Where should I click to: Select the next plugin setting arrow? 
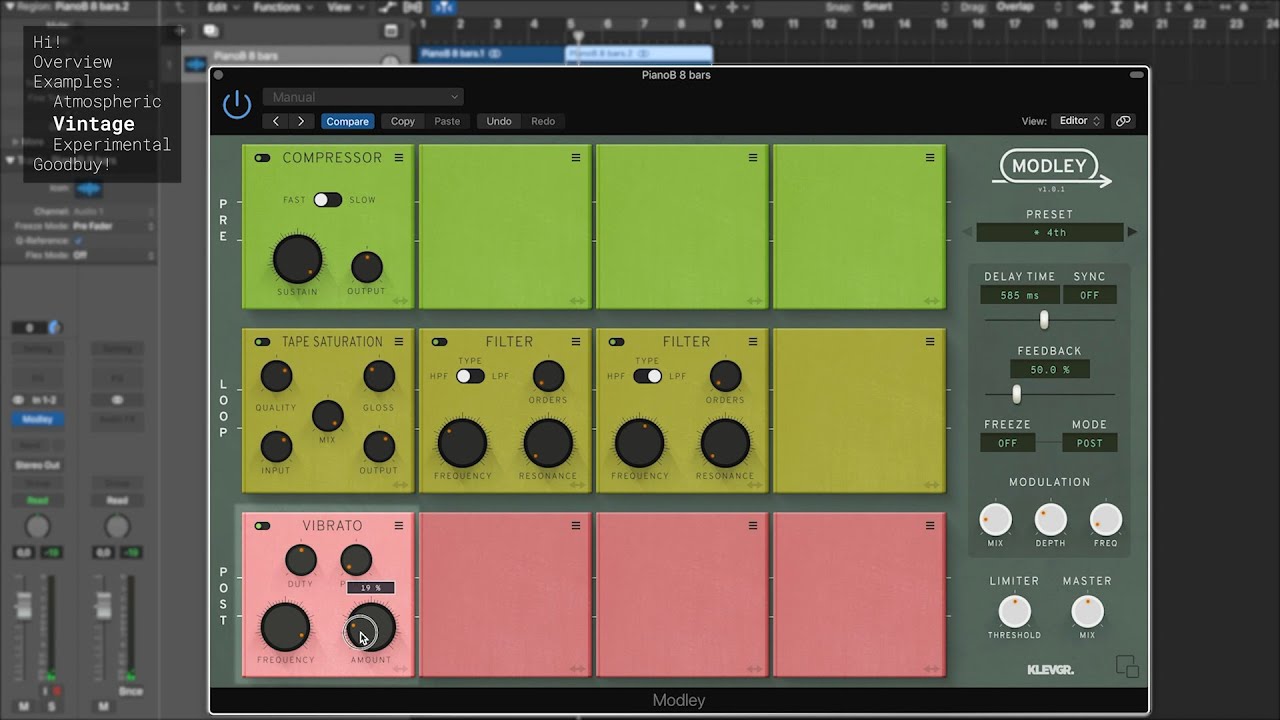click(x=301, y=121)
